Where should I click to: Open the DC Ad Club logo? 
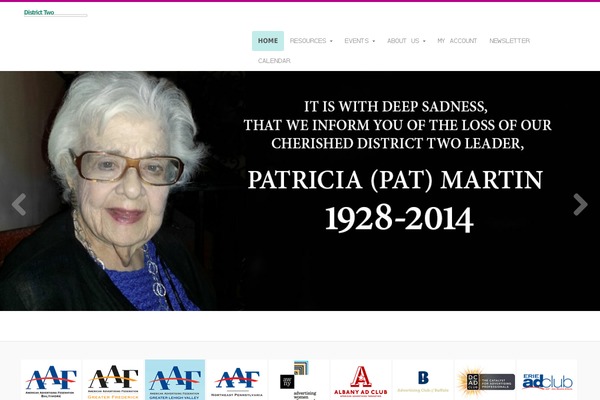pos(485,380)
